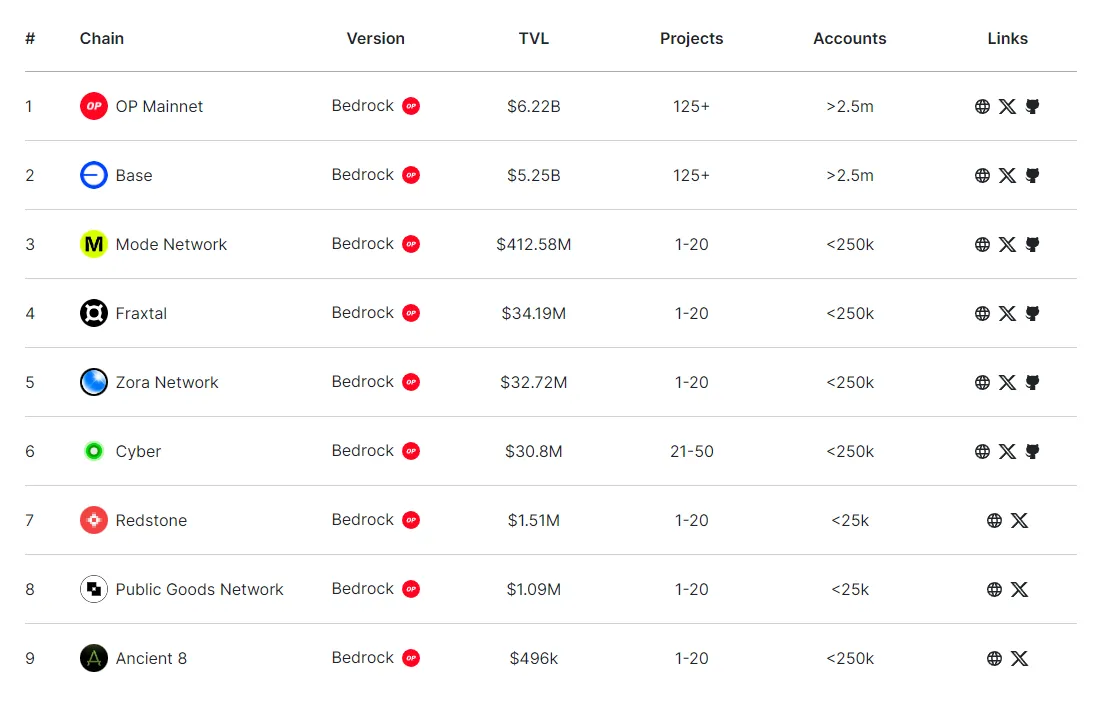Click OP badge beside Base's Bedrock version

coord(411,175)
